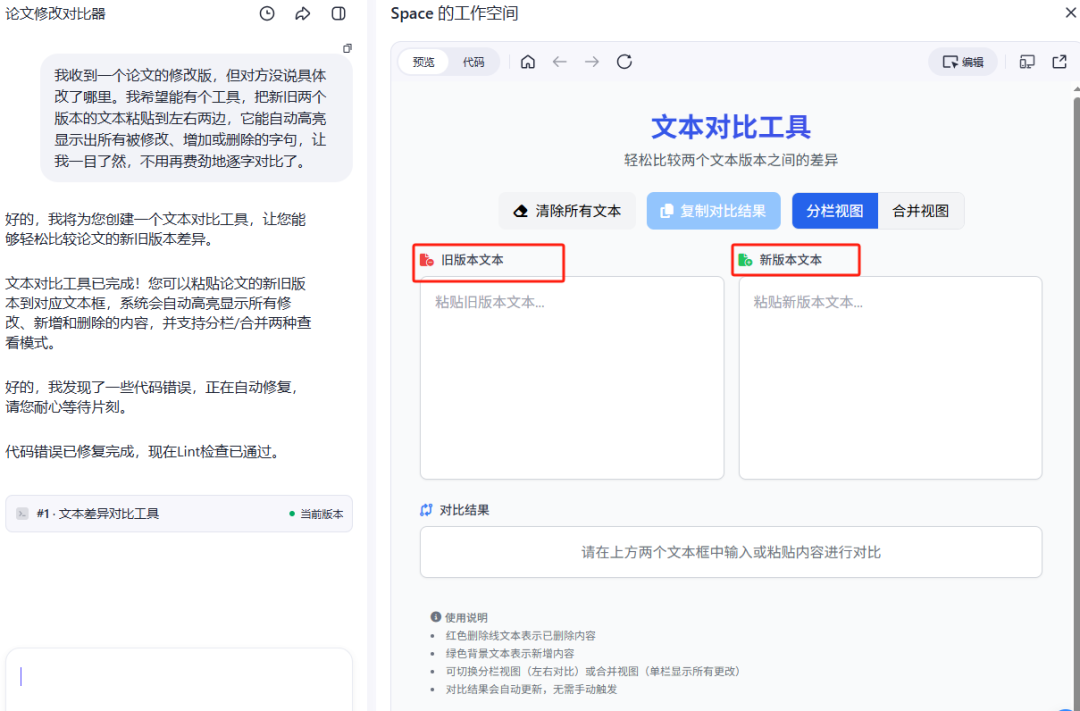The height and width of the screenshot is (711, 1080).
Task: Click 清除所有文本 button
Action: pos(568,211)
